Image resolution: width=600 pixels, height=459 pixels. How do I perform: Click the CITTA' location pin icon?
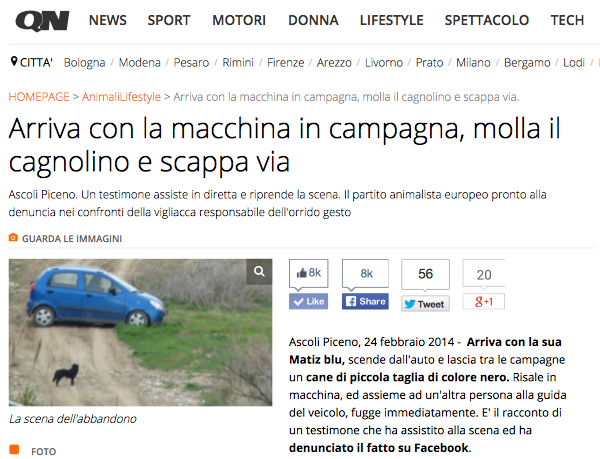pyautogui.click(x=14, y=61)
